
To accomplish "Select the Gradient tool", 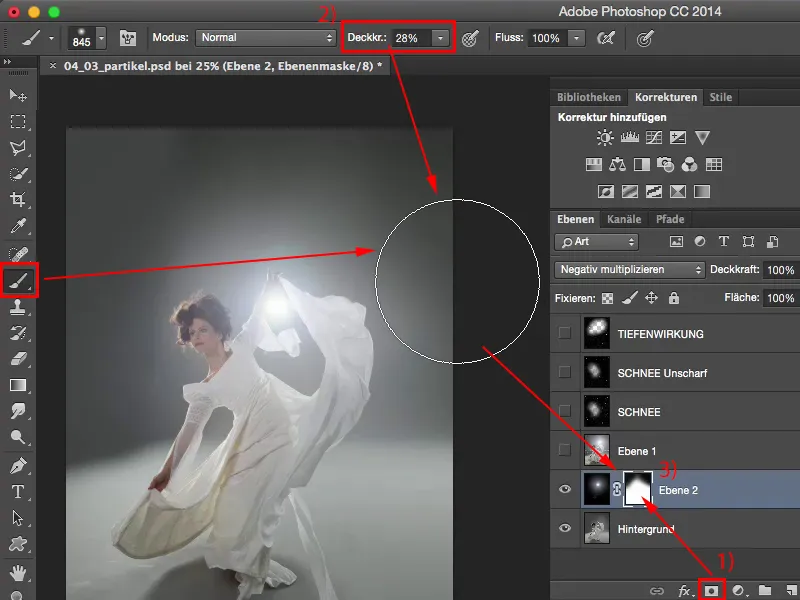I will coord(18,385).
